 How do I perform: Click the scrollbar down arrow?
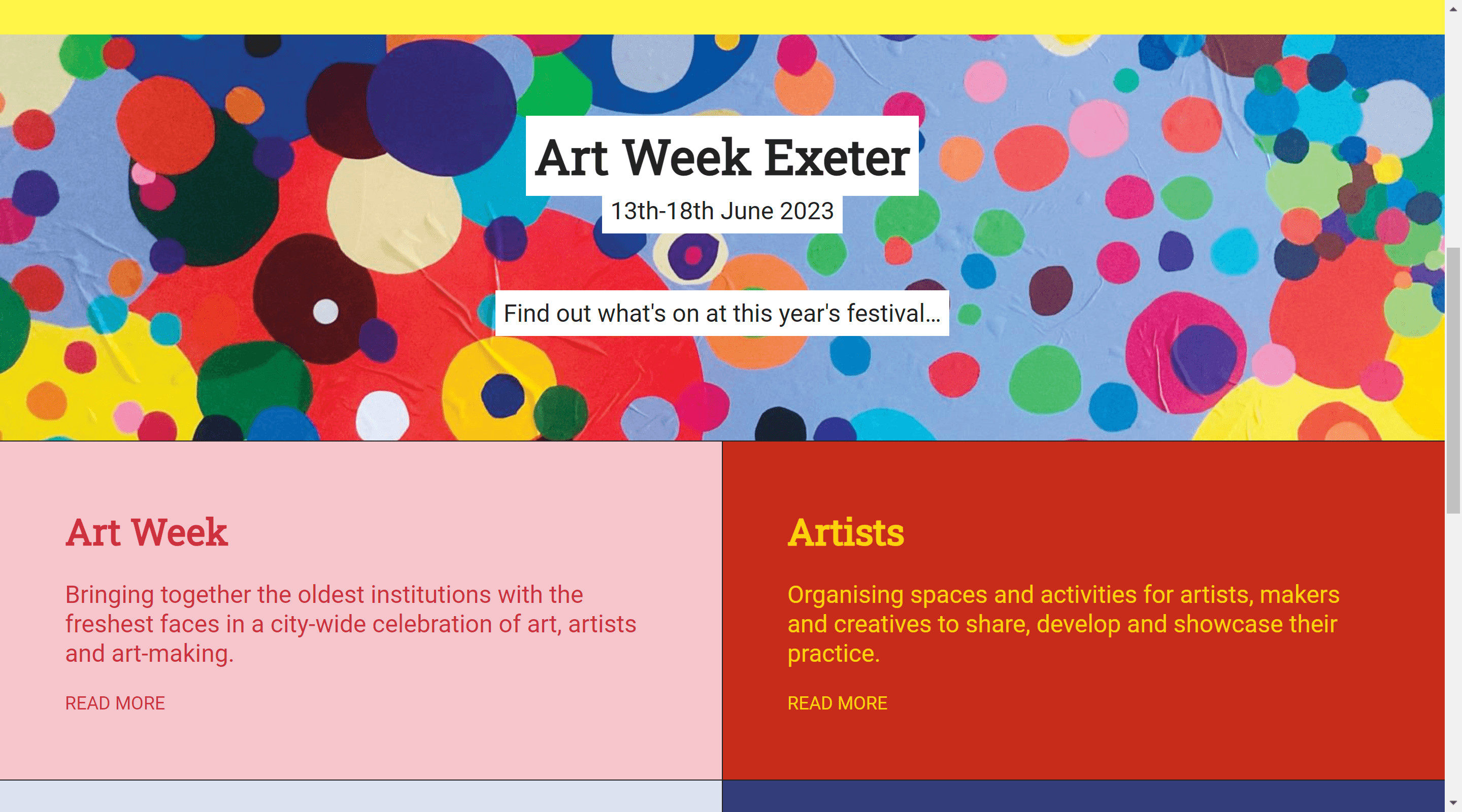point(1453,803)
